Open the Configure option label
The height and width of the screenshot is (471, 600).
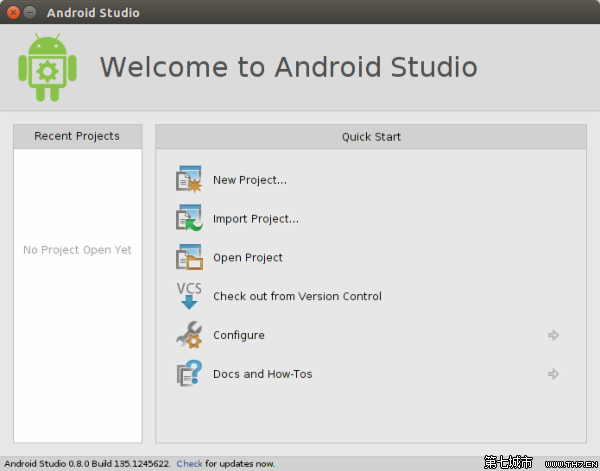(x=239, y=335)
